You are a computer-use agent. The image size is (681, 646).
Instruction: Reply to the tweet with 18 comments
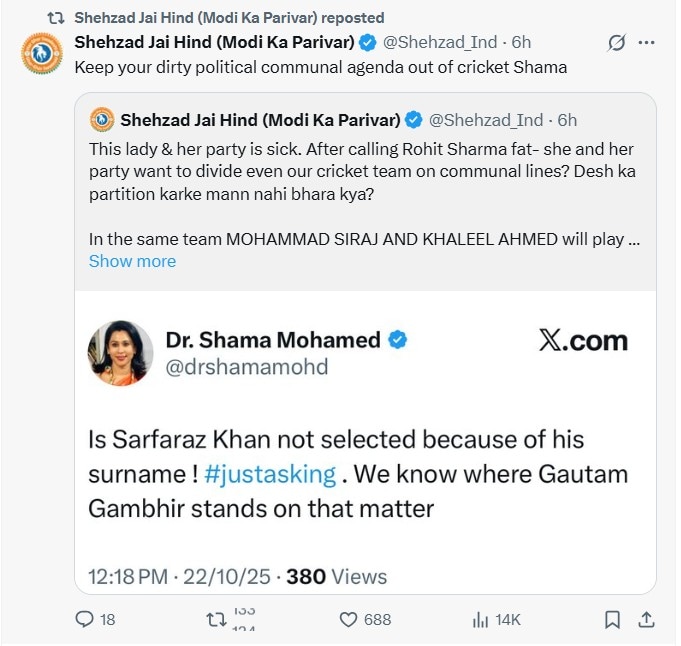click(x=85, y=620)
